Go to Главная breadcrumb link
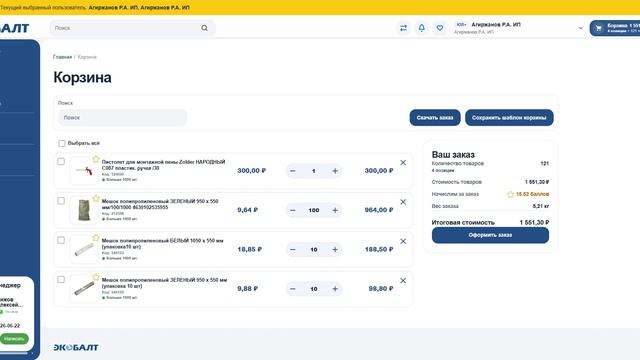 point(62,57)
